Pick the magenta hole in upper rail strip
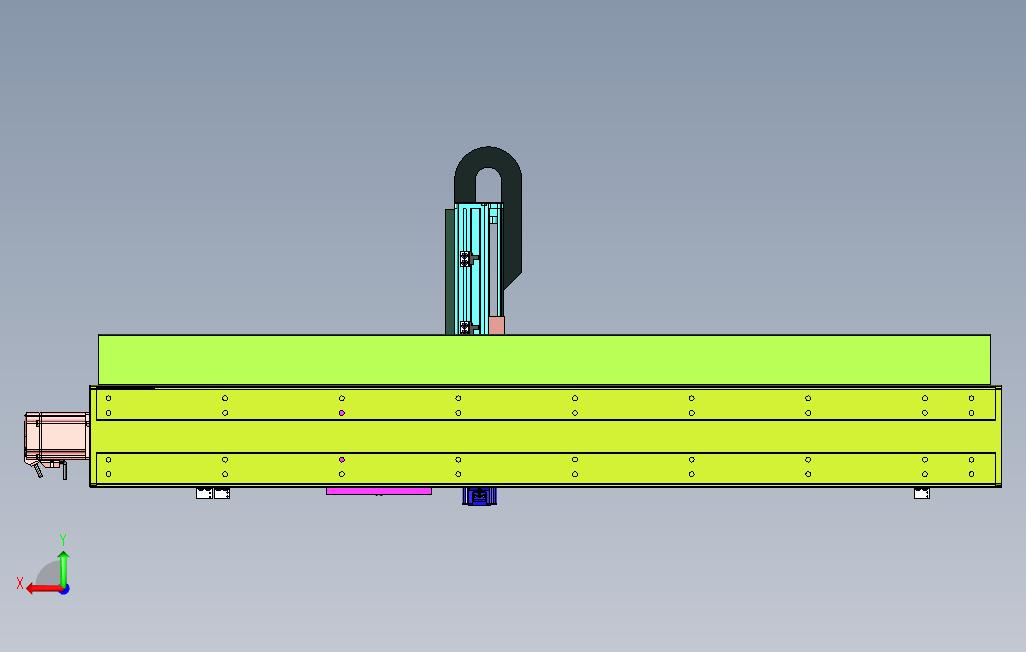Screen dimensions: 1026x652 (x=342, y=413)
